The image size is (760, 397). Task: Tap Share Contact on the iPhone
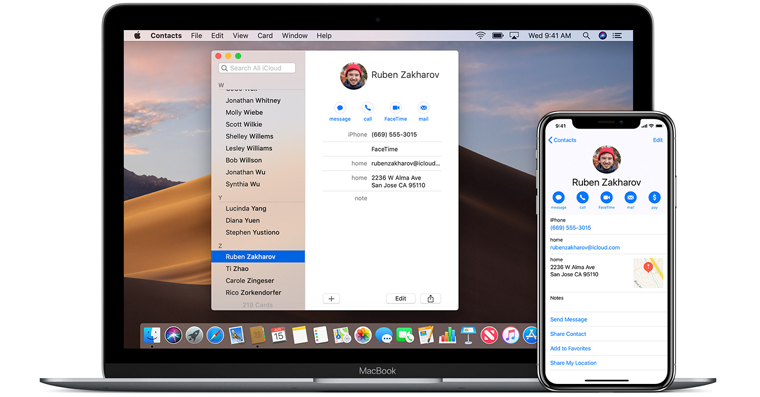click(568, 334)
